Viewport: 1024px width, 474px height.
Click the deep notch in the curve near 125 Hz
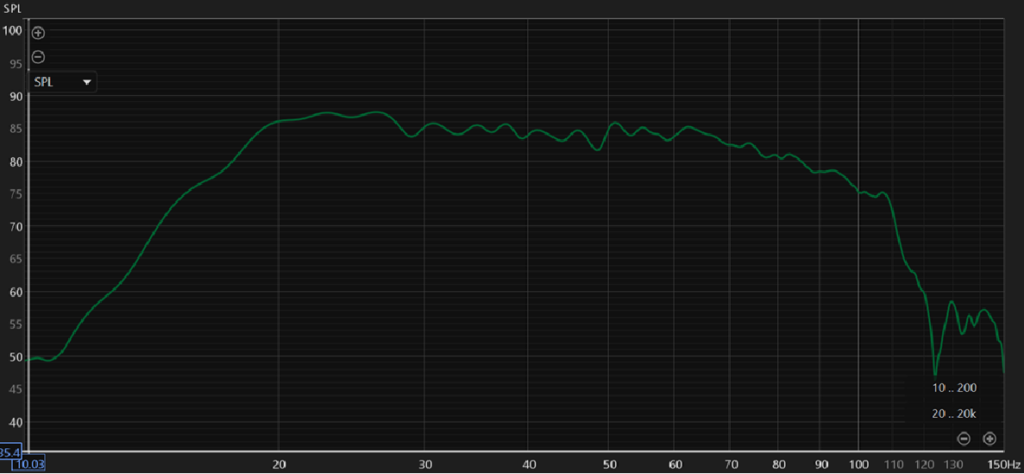point(935,372)
